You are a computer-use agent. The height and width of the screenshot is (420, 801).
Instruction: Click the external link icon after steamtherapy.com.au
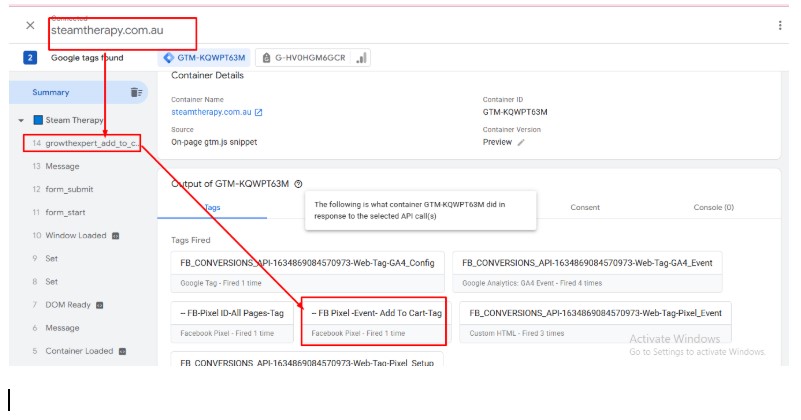click(259, 112)
